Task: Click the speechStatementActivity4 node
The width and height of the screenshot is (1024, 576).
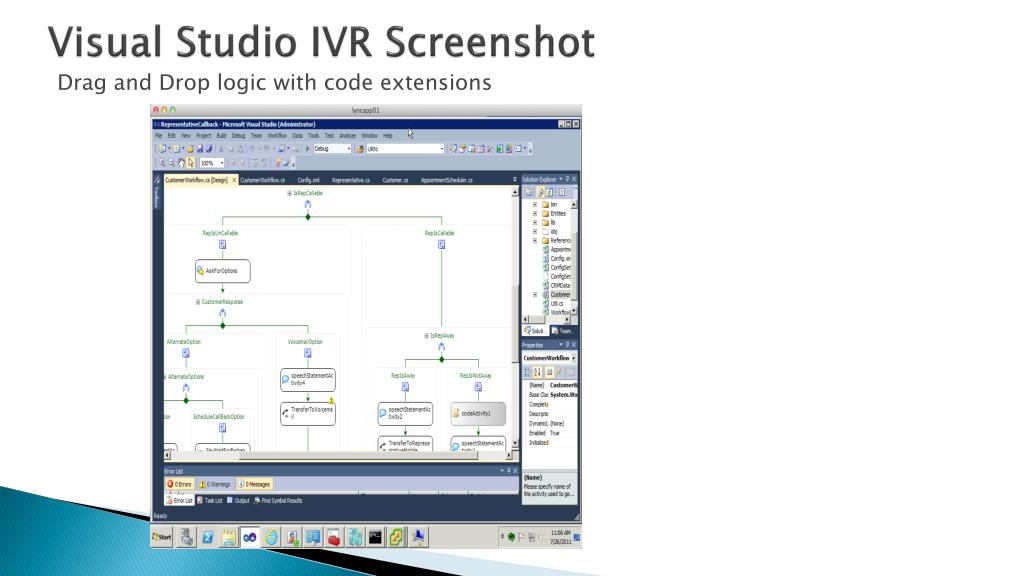Action: point(308,379)
